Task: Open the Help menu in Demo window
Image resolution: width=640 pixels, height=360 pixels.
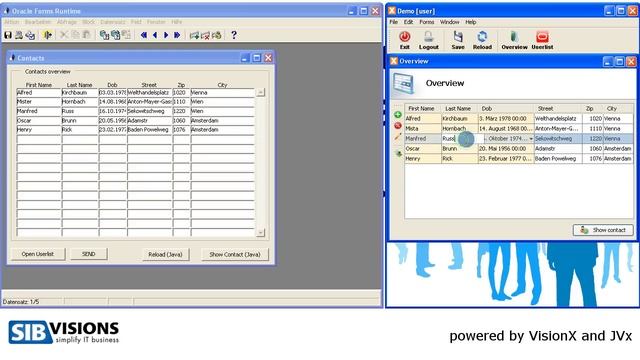Action: pos(471,22)
